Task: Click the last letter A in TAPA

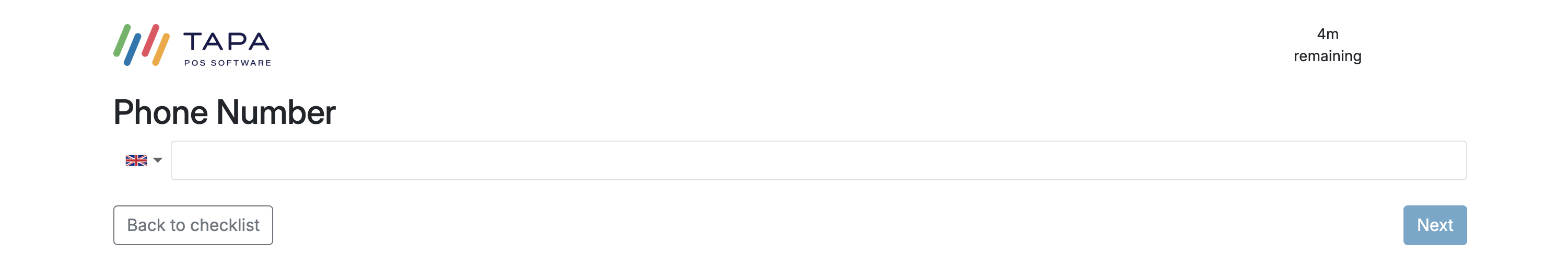Action: [x=258, y=41]
